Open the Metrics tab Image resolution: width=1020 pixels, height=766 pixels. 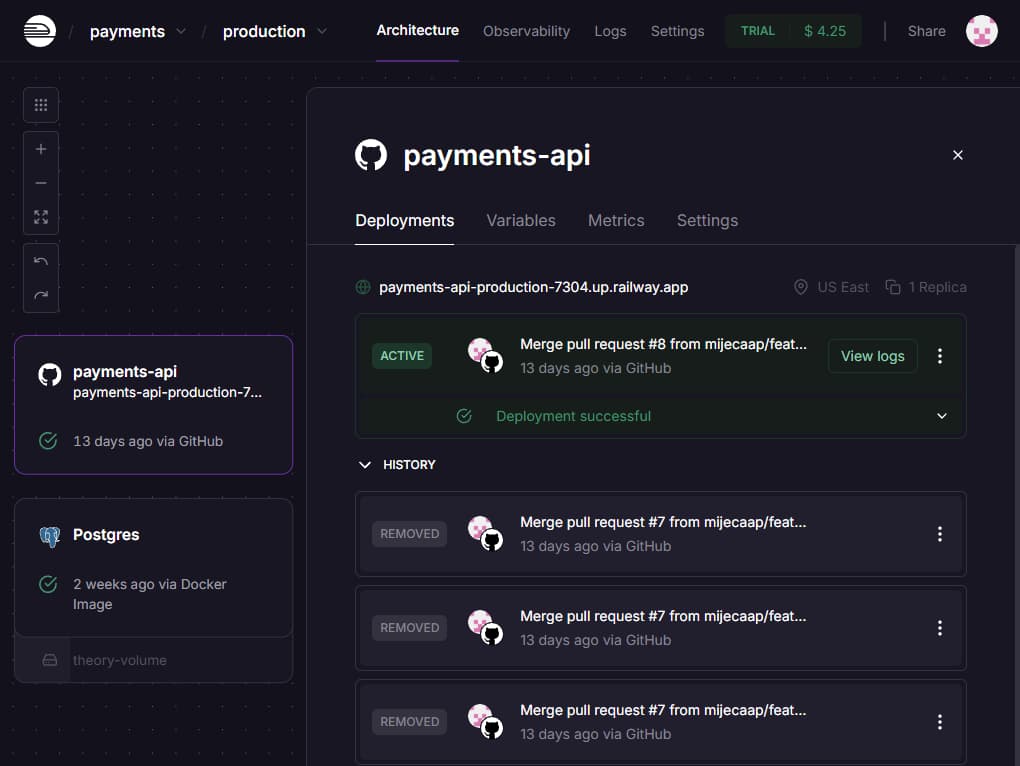click(616, 220)
